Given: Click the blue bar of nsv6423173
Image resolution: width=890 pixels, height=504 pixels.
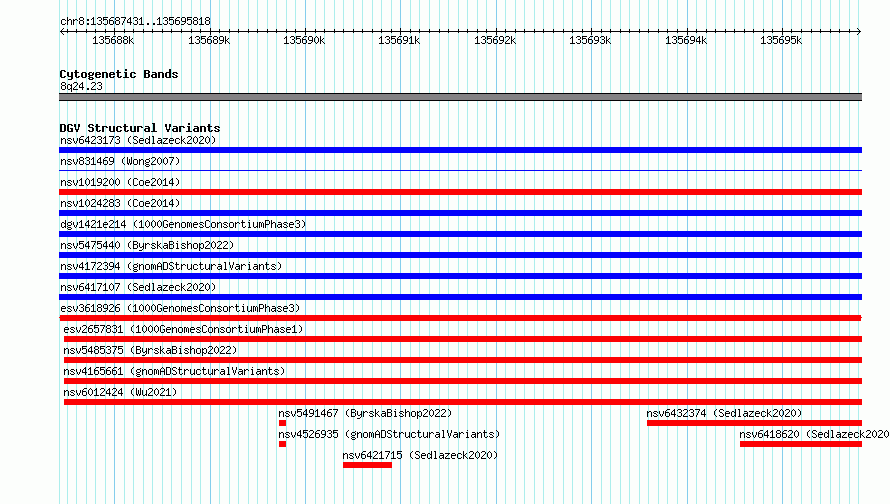Looking at the screenshot, I should (460, 150).
